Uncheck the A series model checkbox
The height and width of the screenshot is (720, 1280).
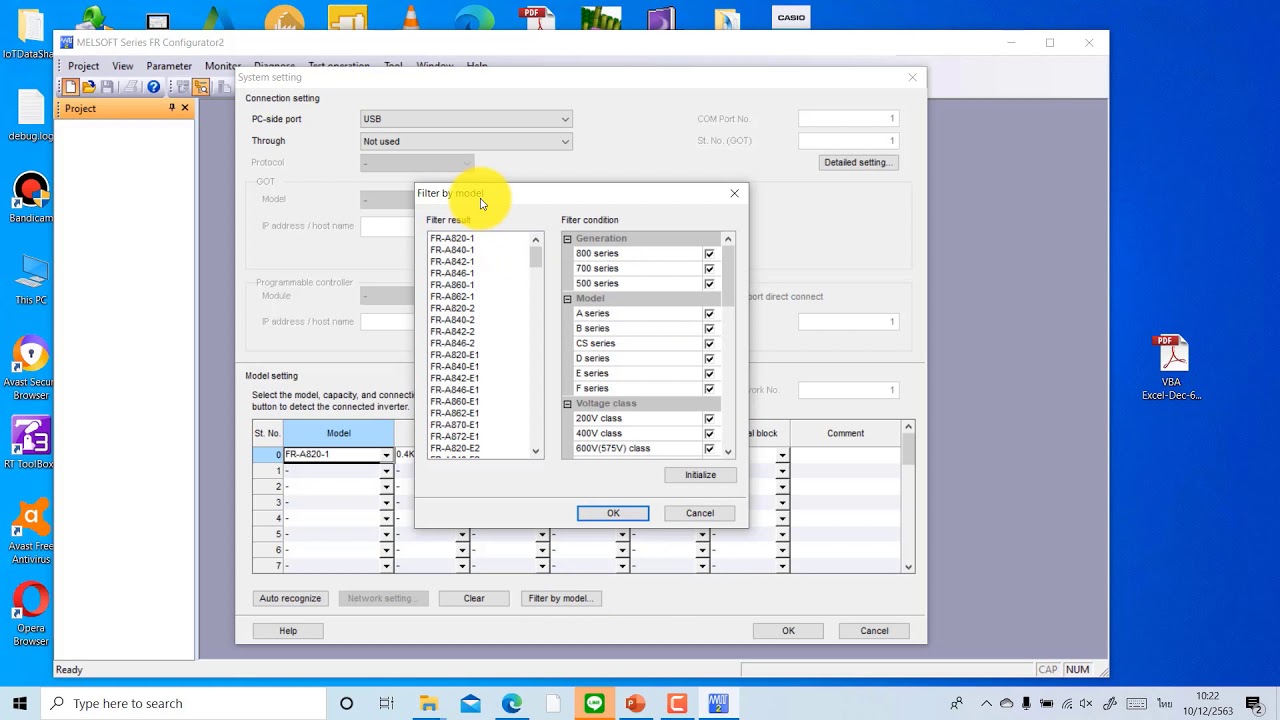pos(709,314)
